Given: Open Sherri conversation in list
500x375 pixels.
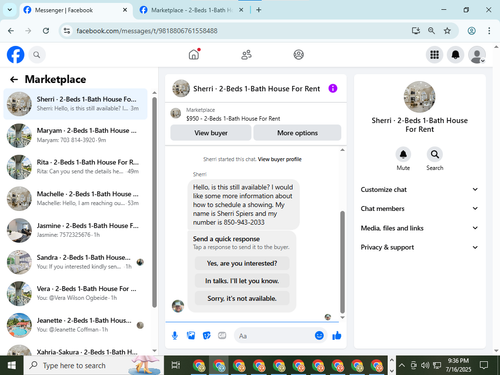Looking at the screenshot, I should click(x=75, y=104).
